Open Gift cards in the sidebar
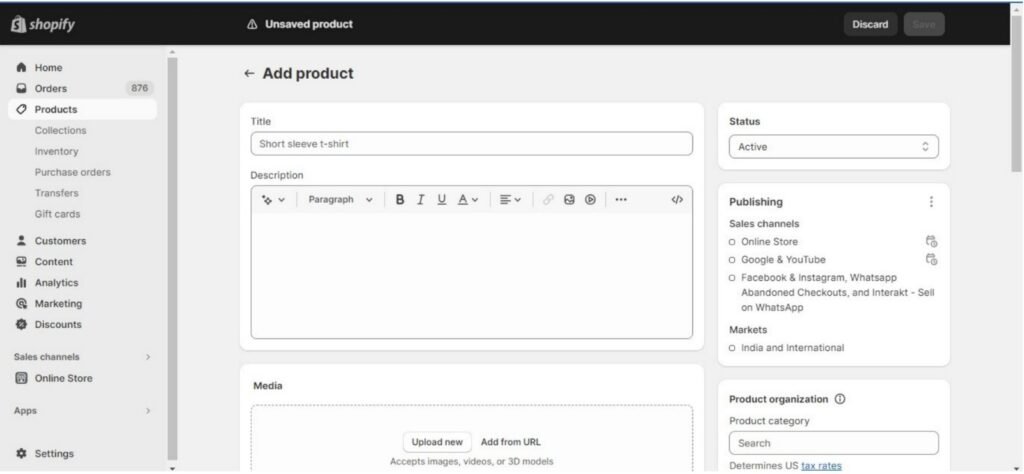The width and height of the screenshot is (1024, 474). pos(57,213)
